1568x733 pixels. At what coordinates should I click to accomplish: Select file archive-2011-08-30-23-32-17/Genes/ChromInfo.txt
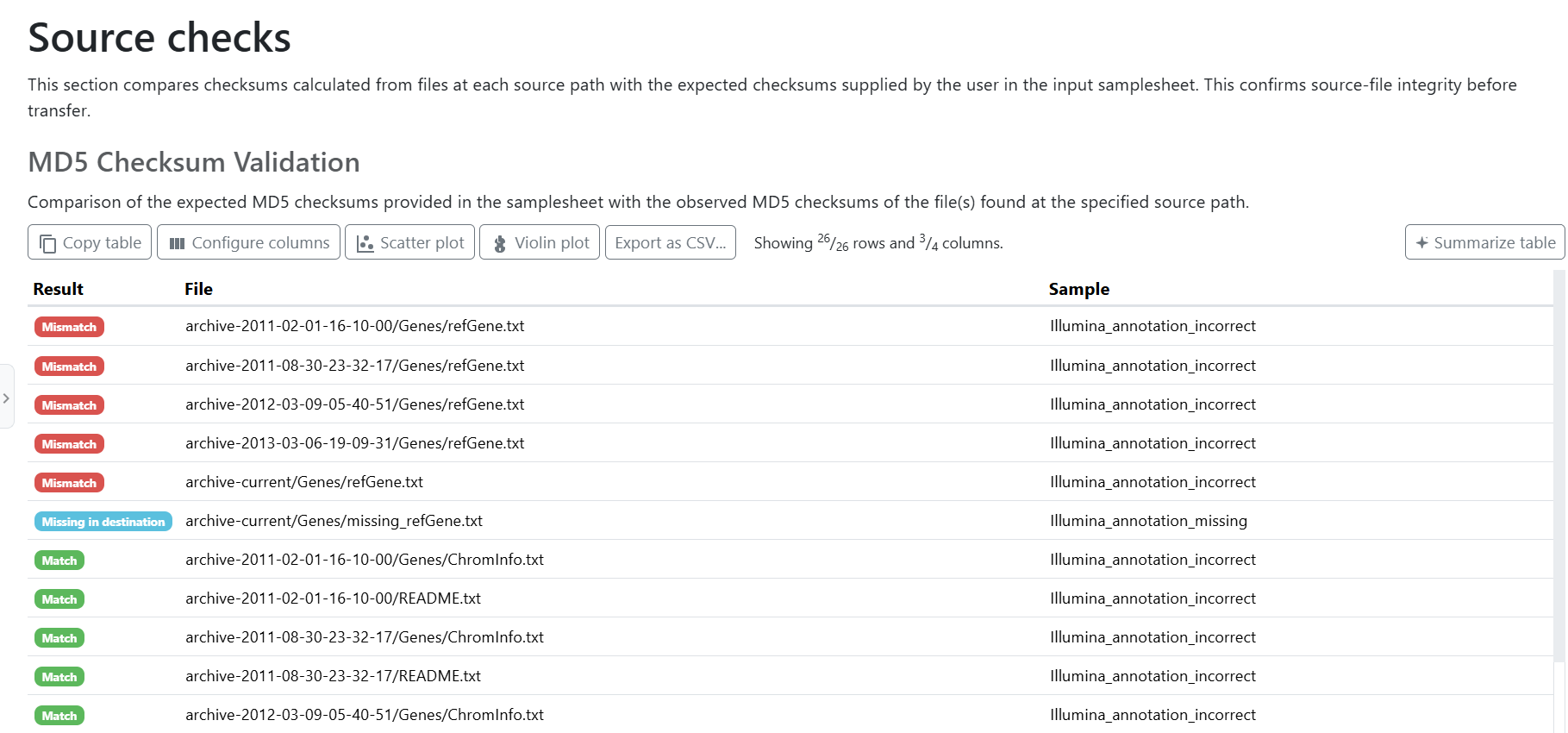[365, 637]
